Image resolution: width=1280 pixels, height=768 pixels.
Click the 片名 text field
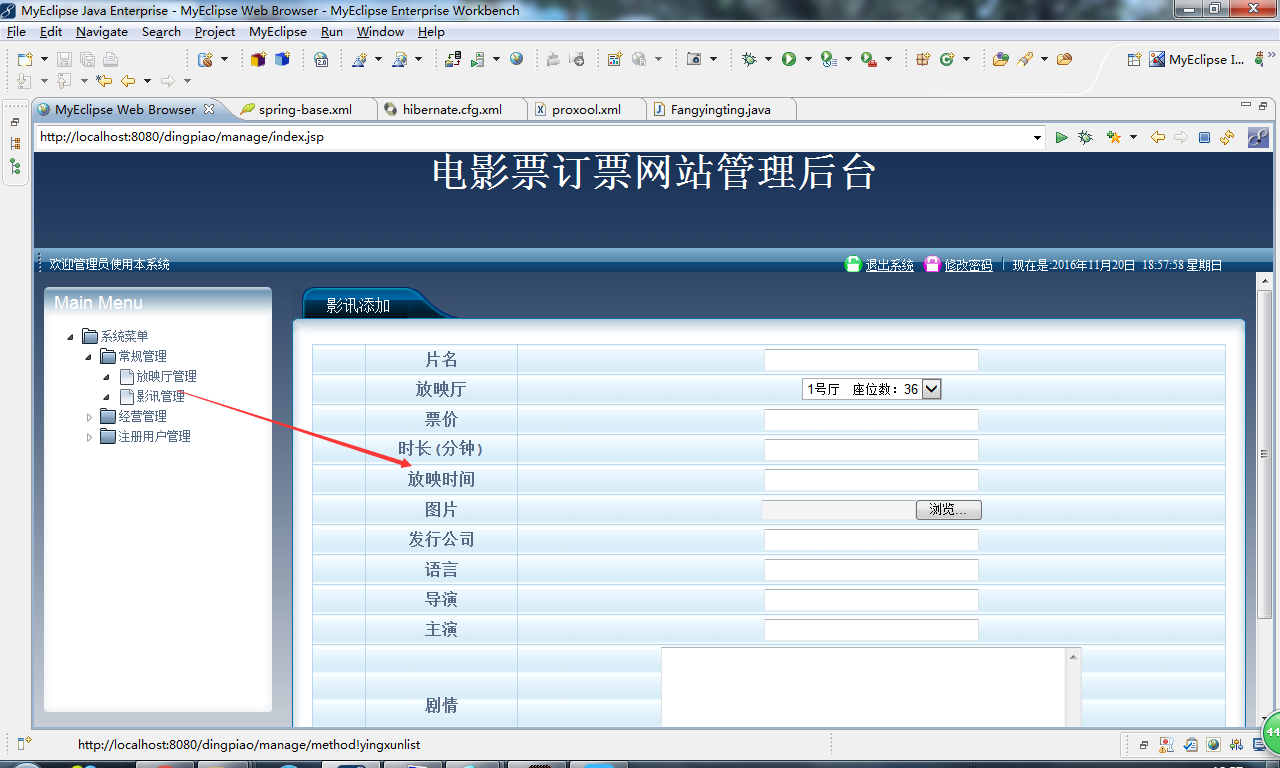tap(871, 360)
